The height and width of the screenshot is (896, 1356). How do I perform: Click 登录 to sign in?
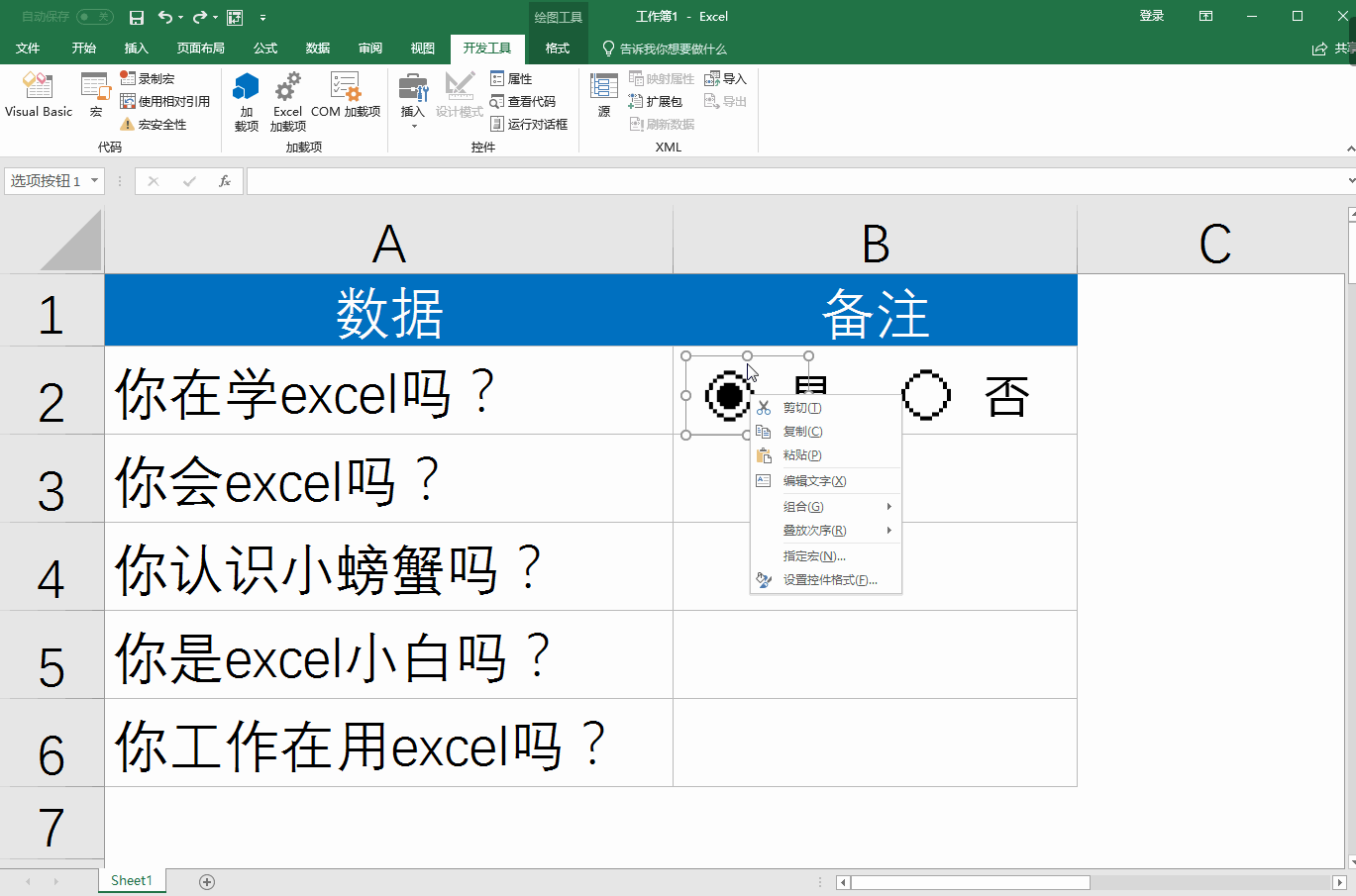coord(1152,16)
